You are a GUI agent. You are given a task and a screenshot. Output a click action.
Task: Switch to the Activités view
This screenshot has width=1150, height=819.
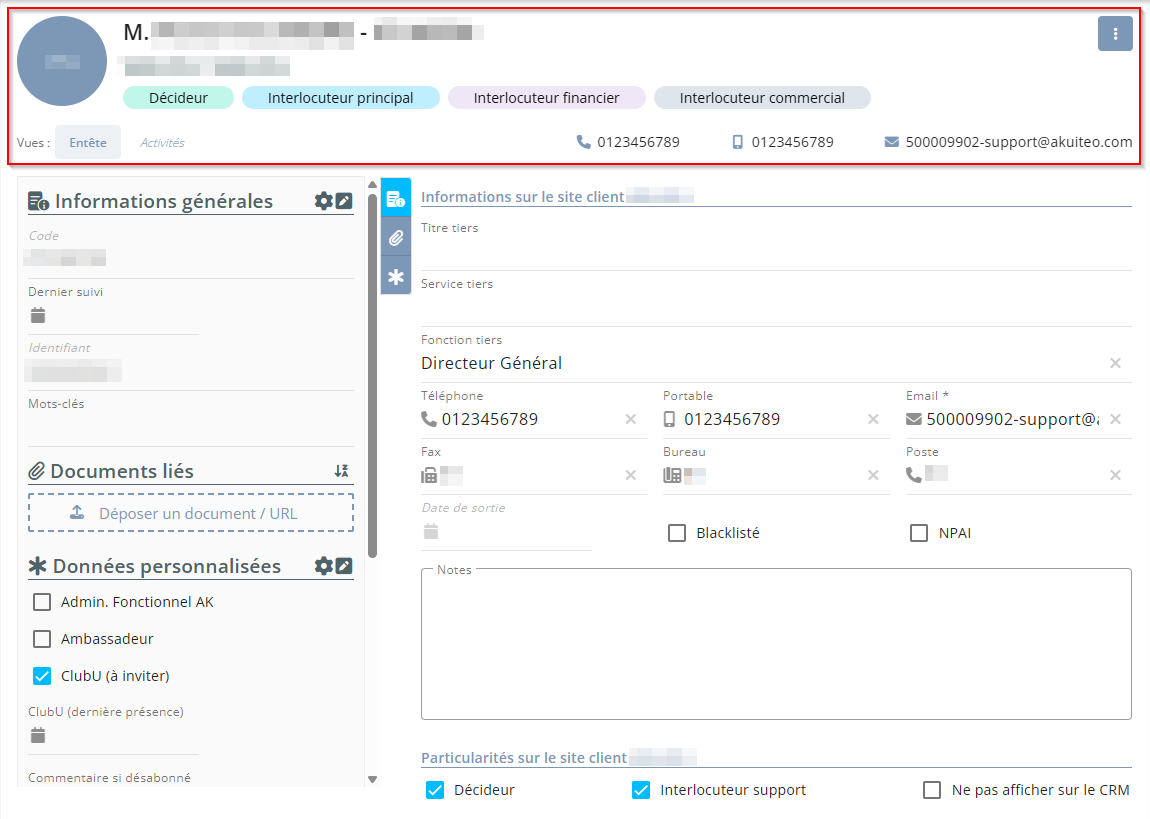tap(162, 143)
